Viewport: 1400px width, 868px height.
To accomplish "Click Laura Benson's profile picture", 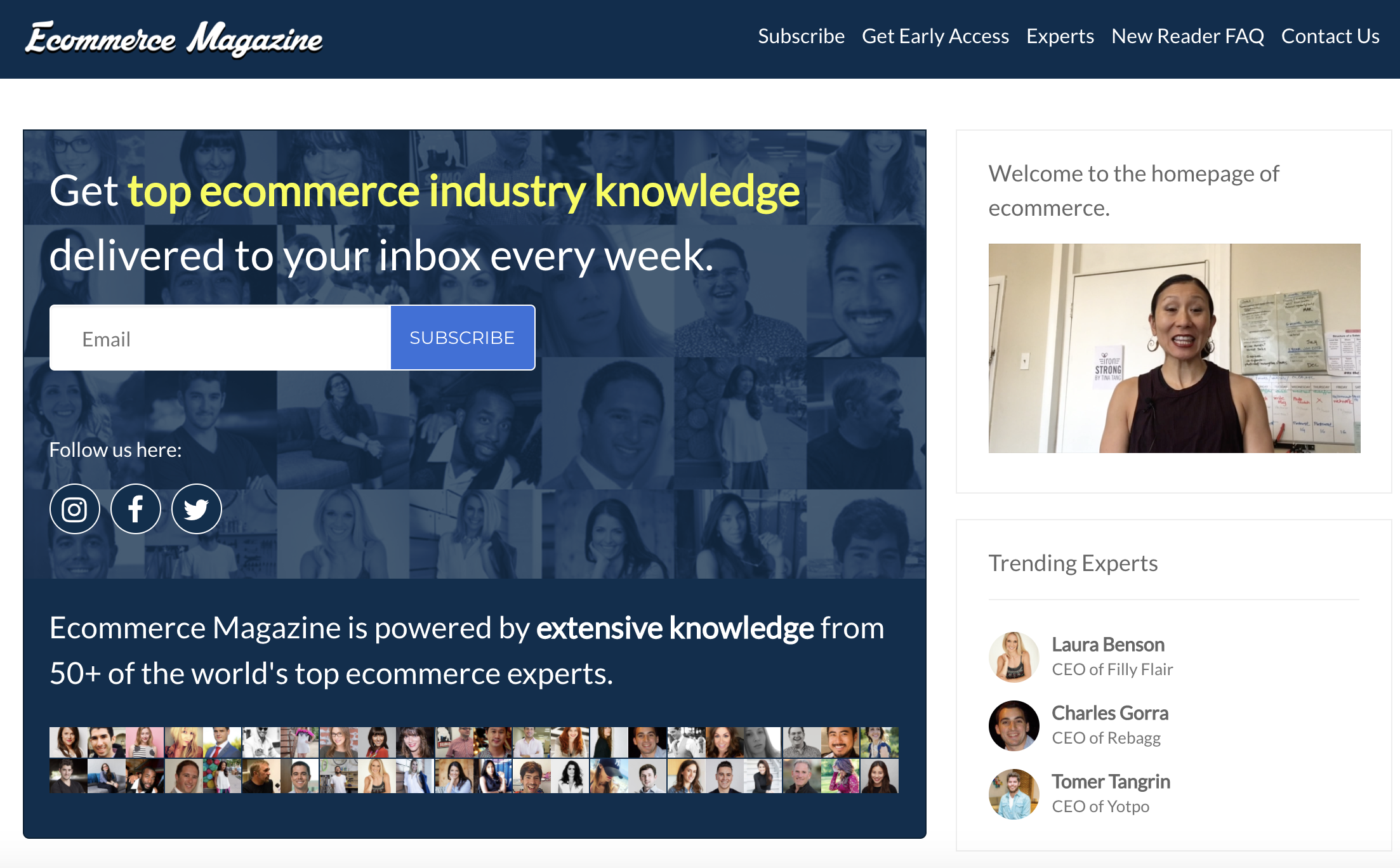I will 1014,657.
